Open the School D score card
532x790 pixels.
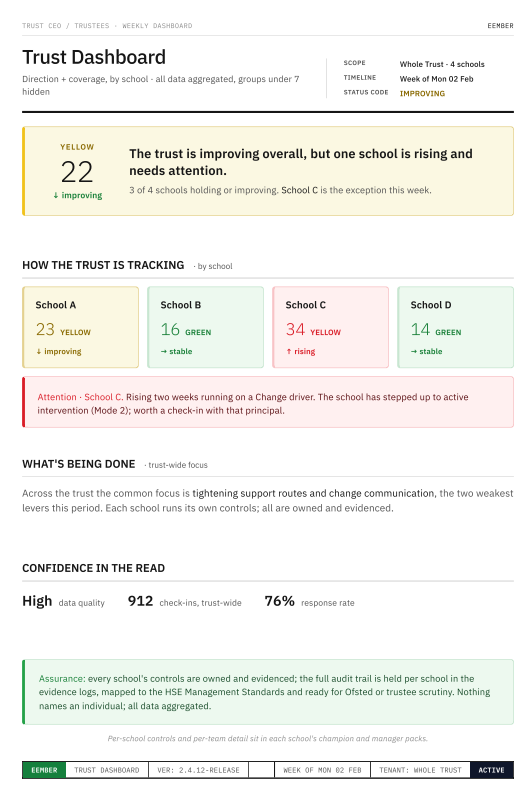(455, 327)
